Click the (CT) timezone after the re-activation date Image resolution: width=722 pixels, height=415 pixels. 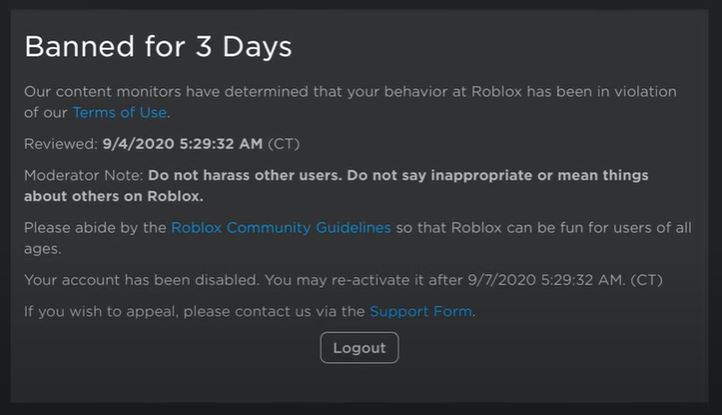pos(646,279)
